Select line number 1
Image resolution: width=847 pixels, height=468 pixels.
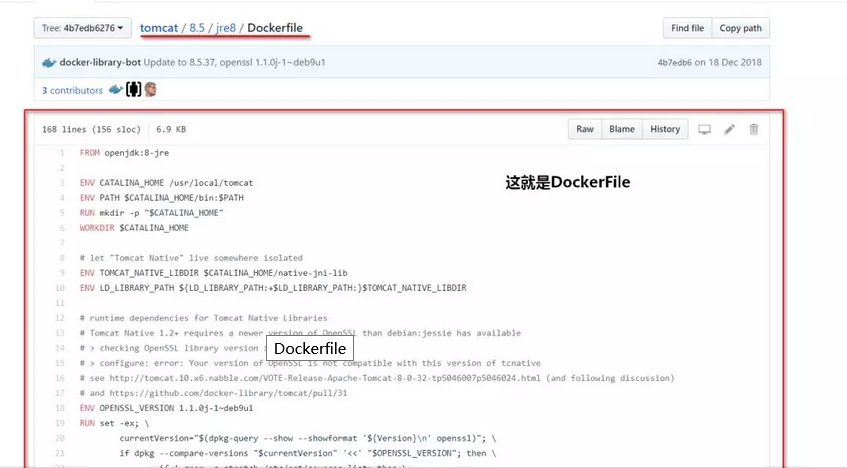click(x=62, y=153)
